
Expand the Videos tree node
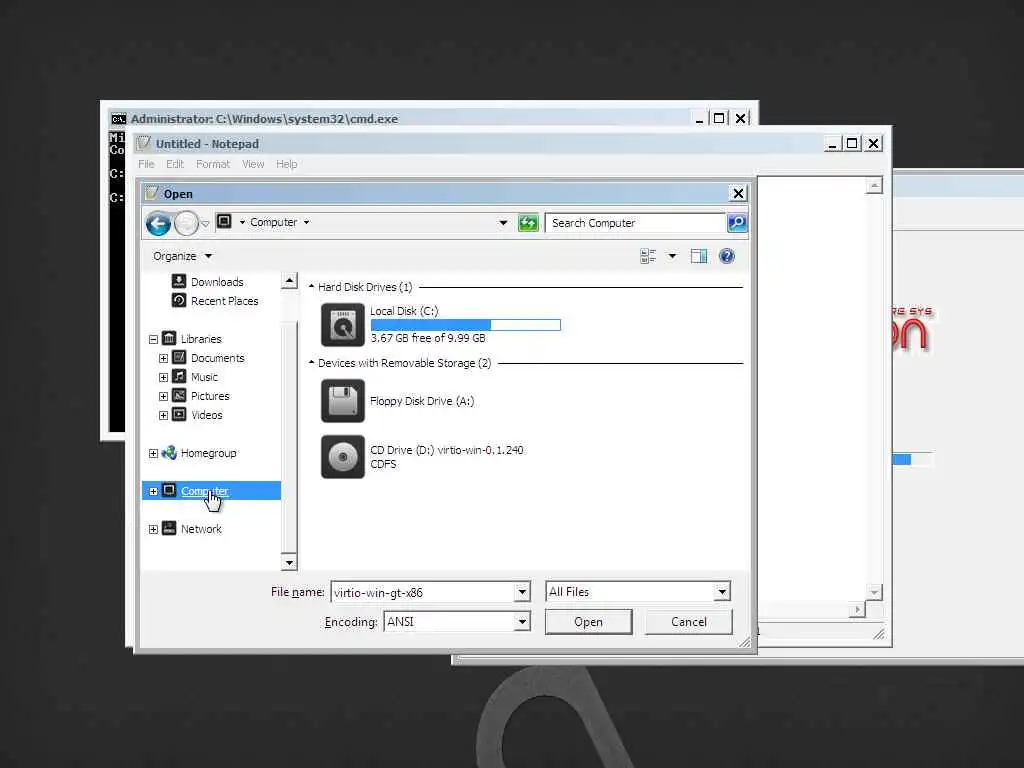pos(163,415)
